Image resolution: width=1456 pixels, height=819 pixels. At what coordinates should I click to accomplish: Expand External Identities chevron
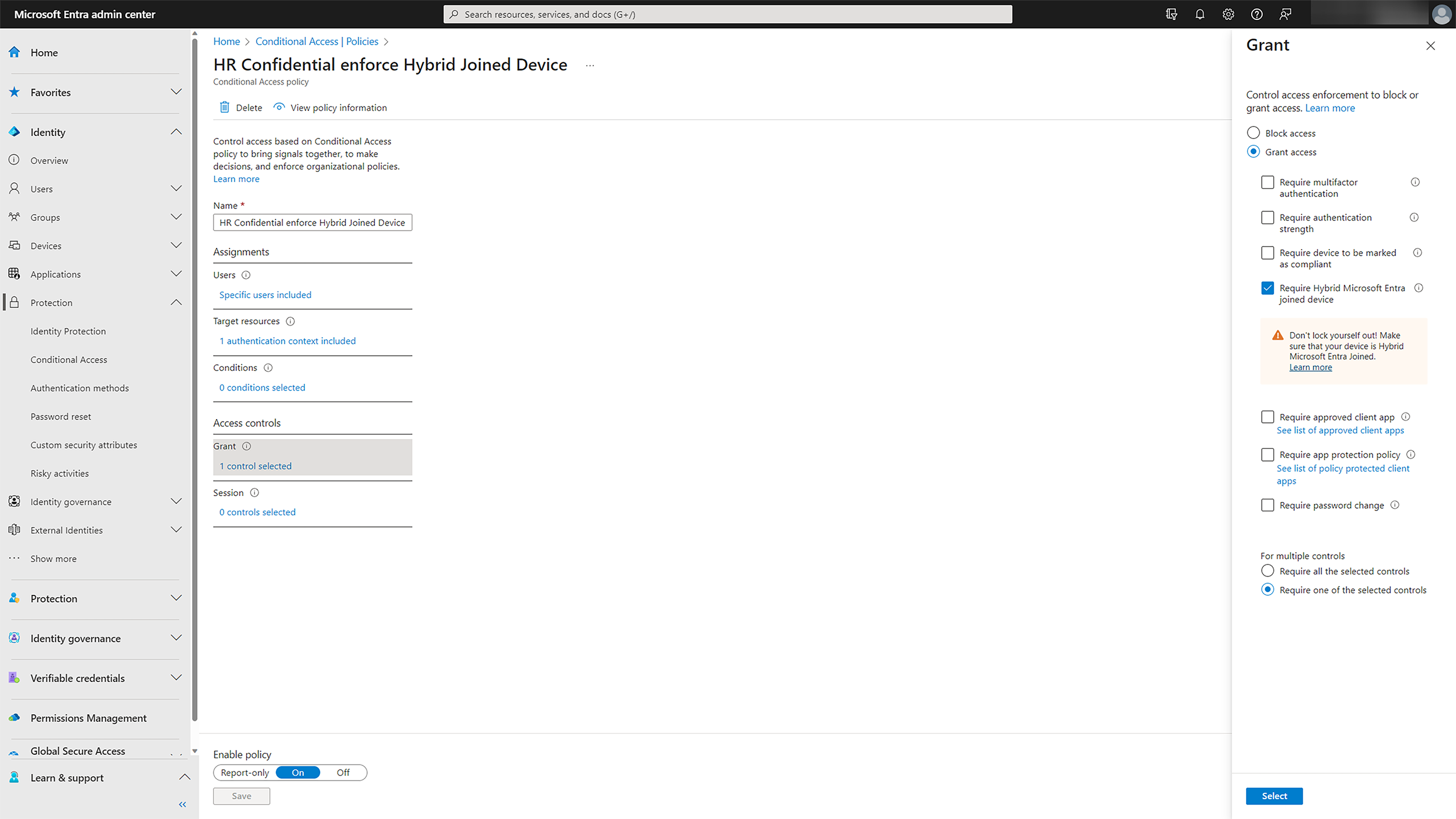click(176, 530)
